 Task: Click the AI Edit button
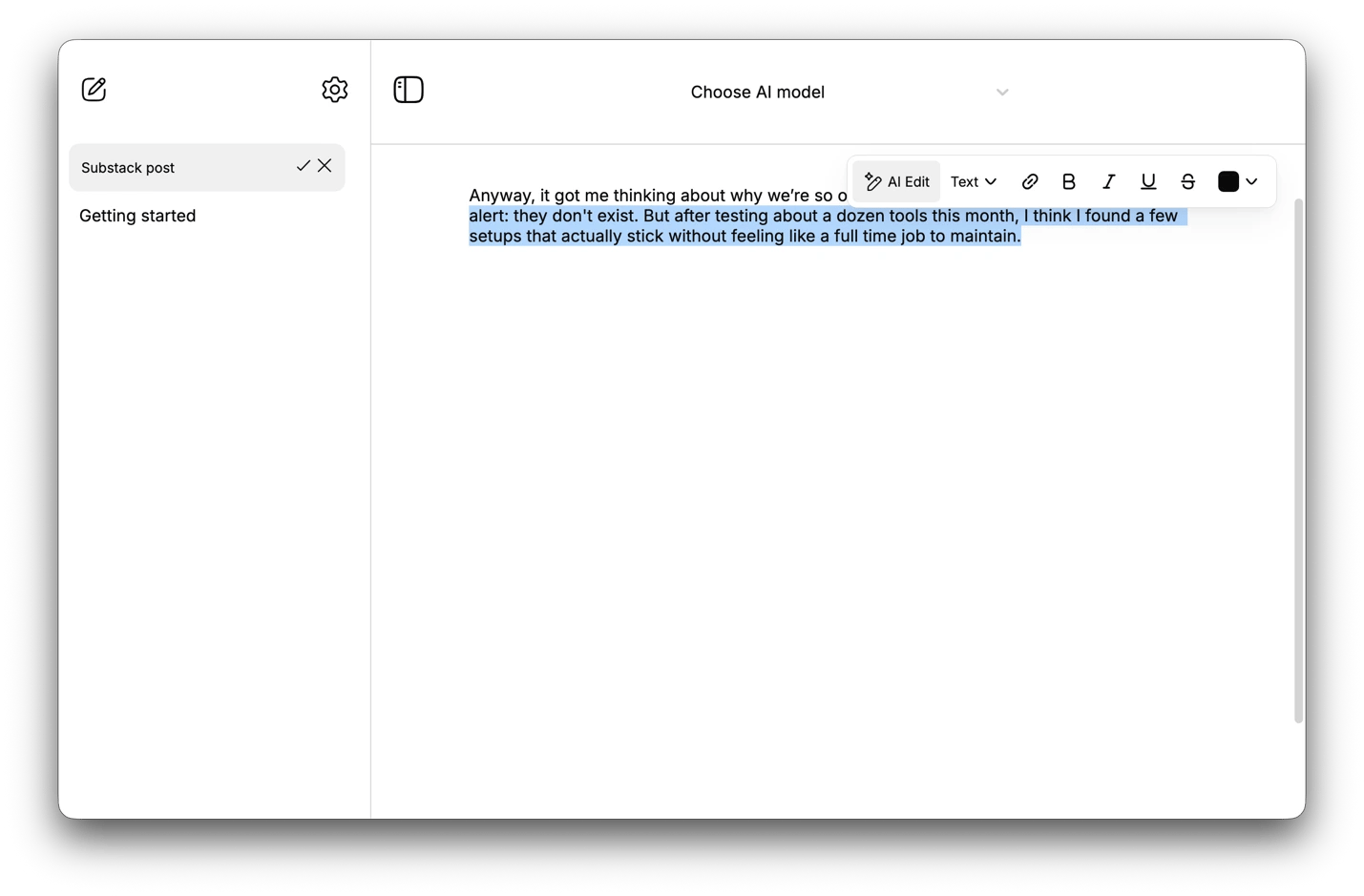click(896, 181)
